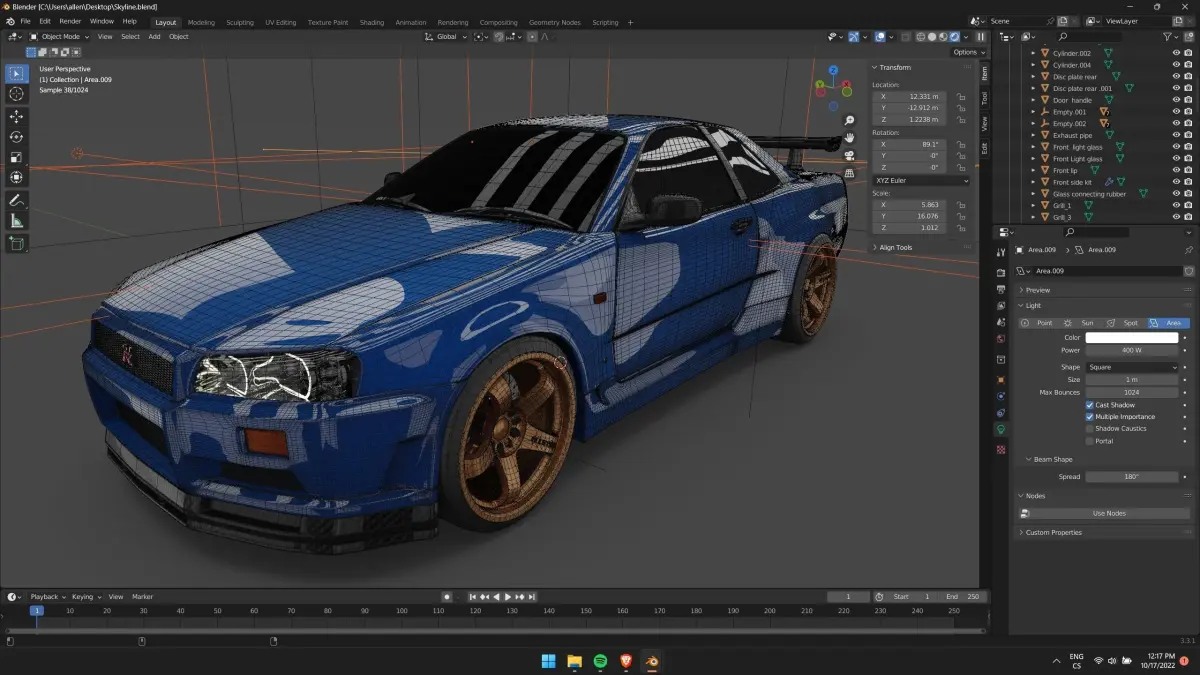The width and height of the screenshot is (1200, 675).
Task: Click the Blender icon in the taskbar
Action: (x=651, y=661)
